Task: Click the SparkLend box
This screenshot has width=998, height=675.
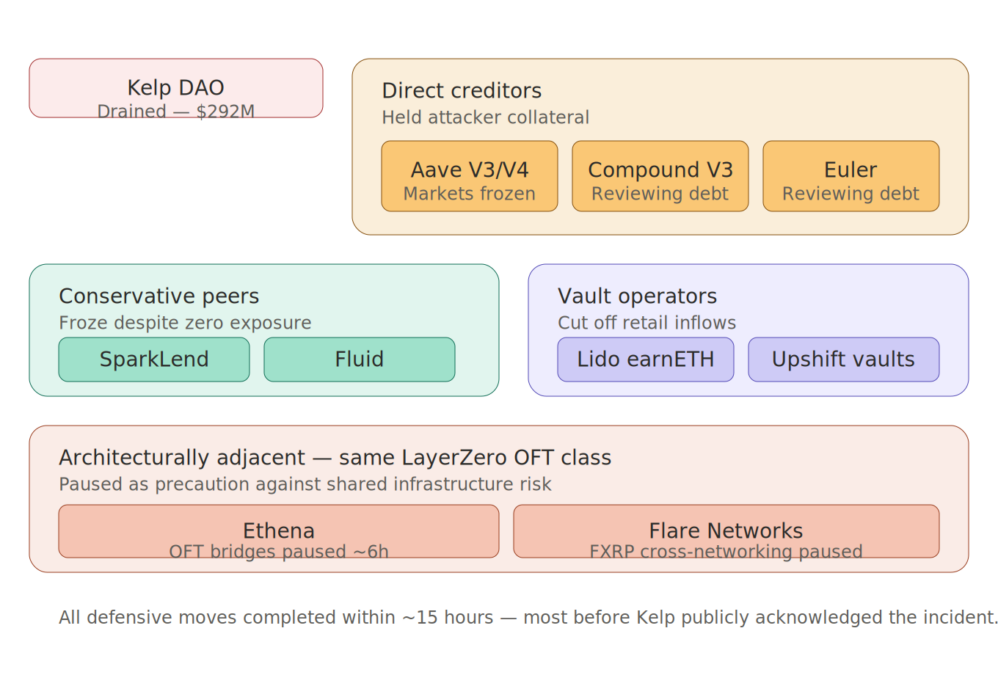Action: point(154,359)
